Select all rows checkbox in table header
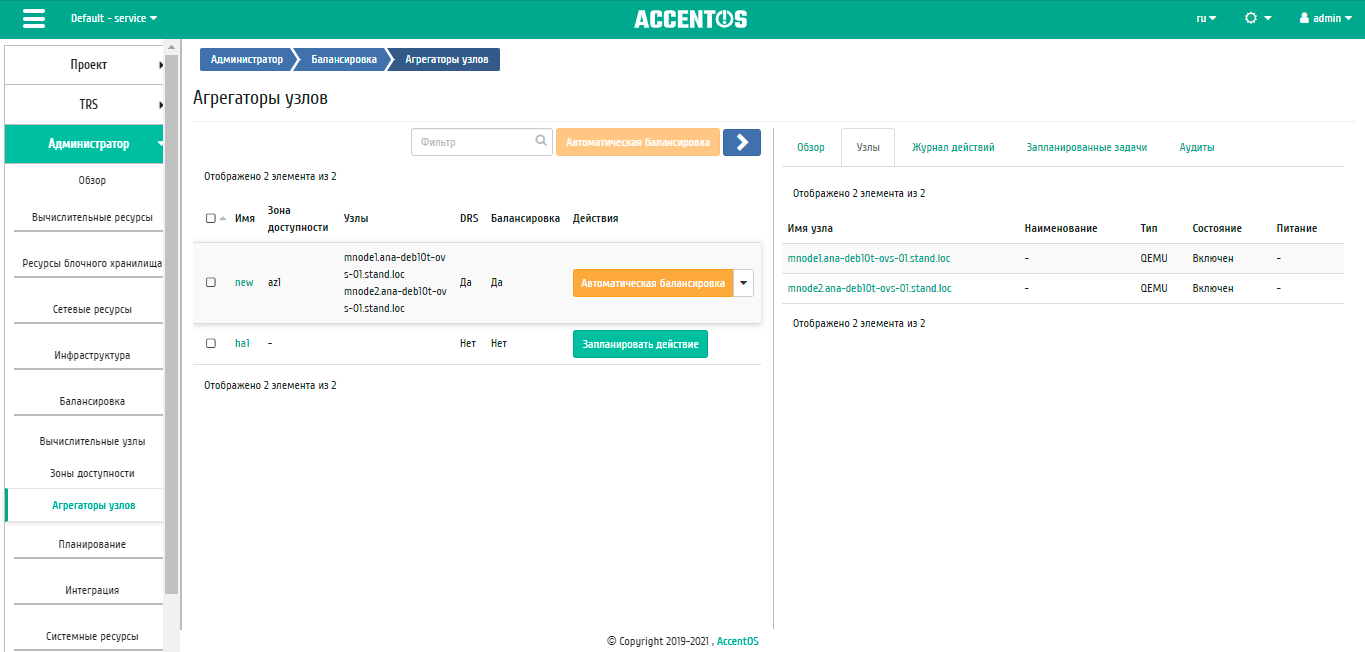The width and height of the screenshot is (1365, 652). (x=210, y=218)
